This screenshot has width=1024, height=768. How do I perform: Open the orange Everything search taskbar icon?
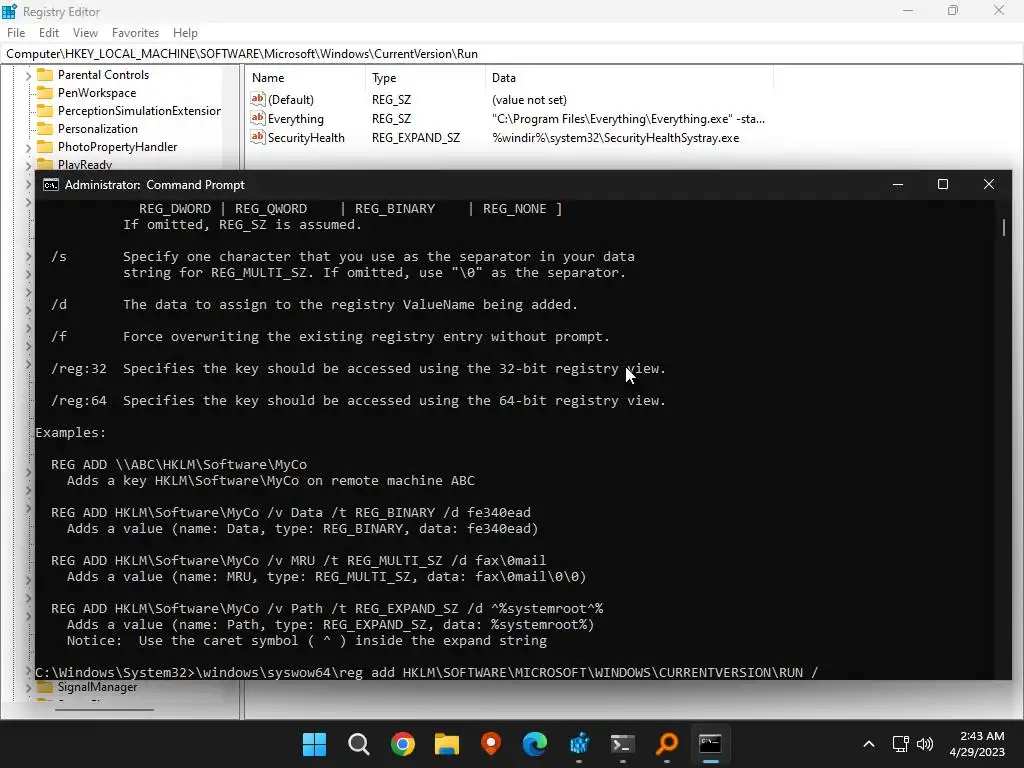667,744
